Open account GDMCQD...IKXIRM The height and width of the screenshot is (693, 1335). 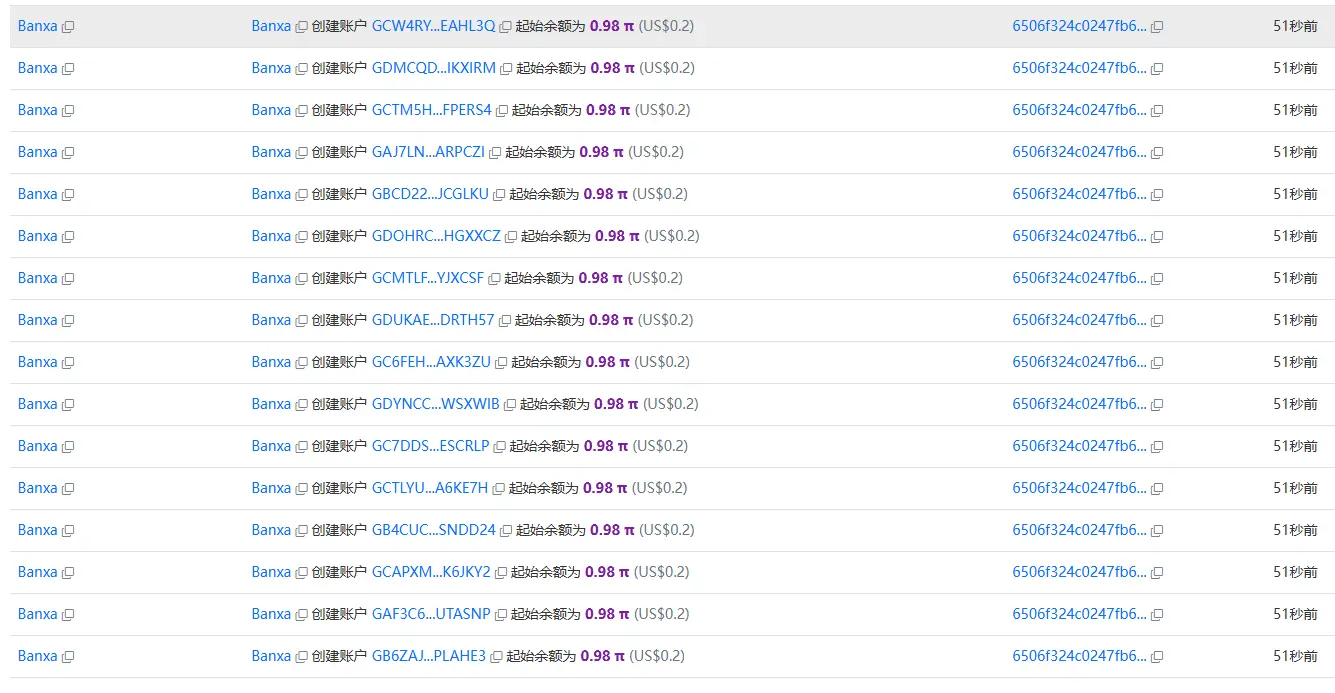coord(434,68)
